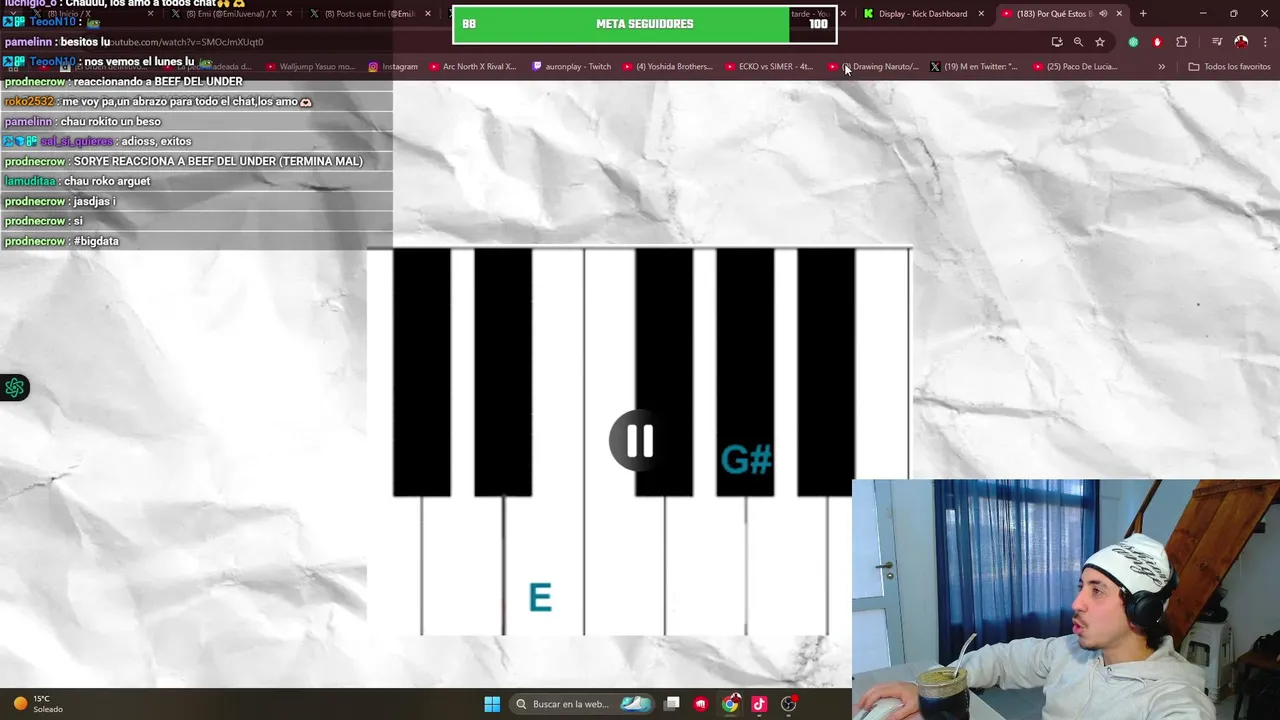Bookmark this page with the star icon
The height and width of the screenshot is (720, 1280).
coord(1100,42)
